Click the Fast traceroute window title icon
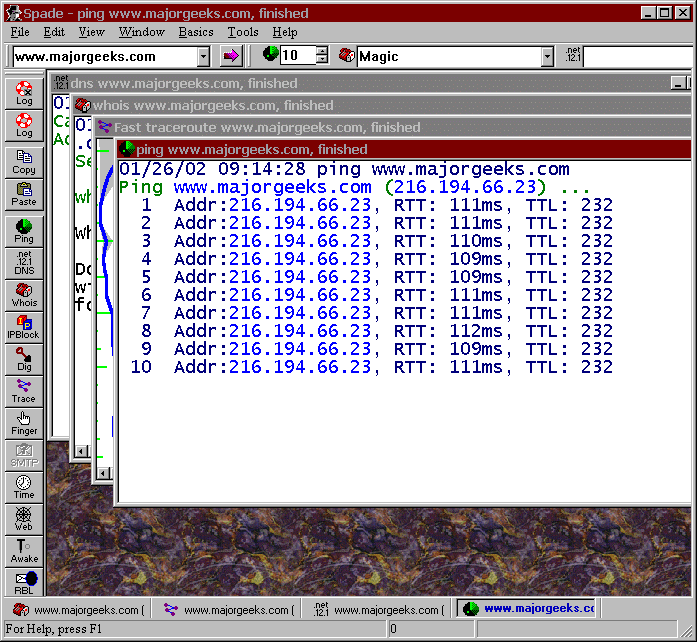The image size is (697, 642). coord(105,127)
